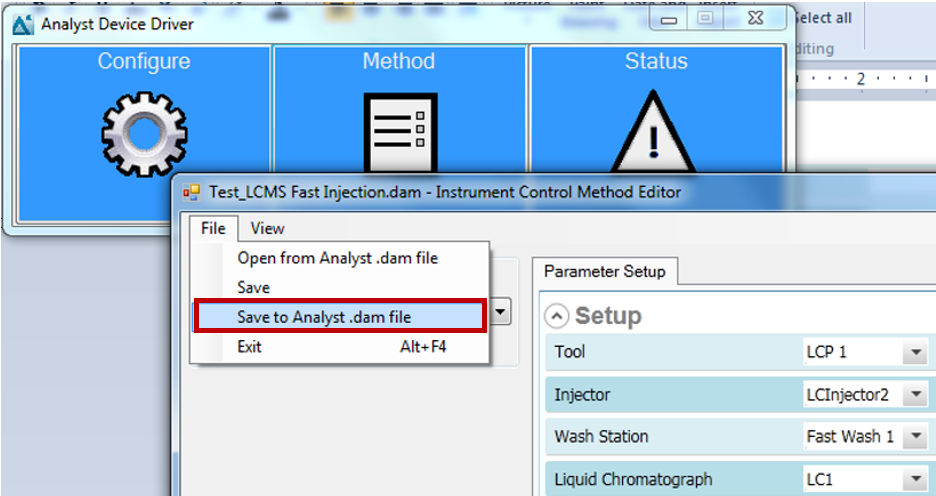Open the View menu
This screenshot has height=496, width=936.
click(267, 228)
